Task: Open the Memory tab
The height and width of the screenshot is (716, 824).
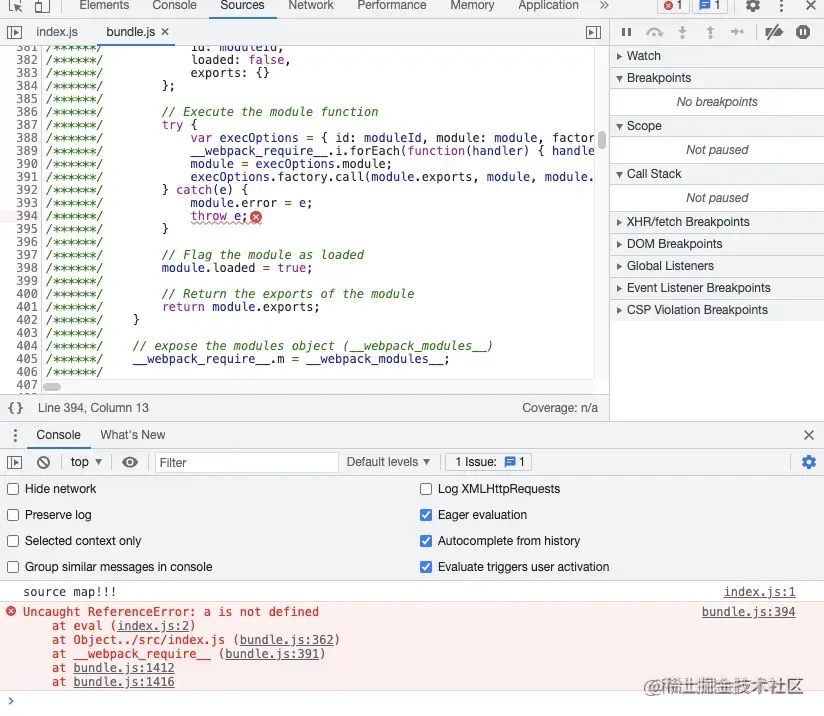Action: (472, 5)
